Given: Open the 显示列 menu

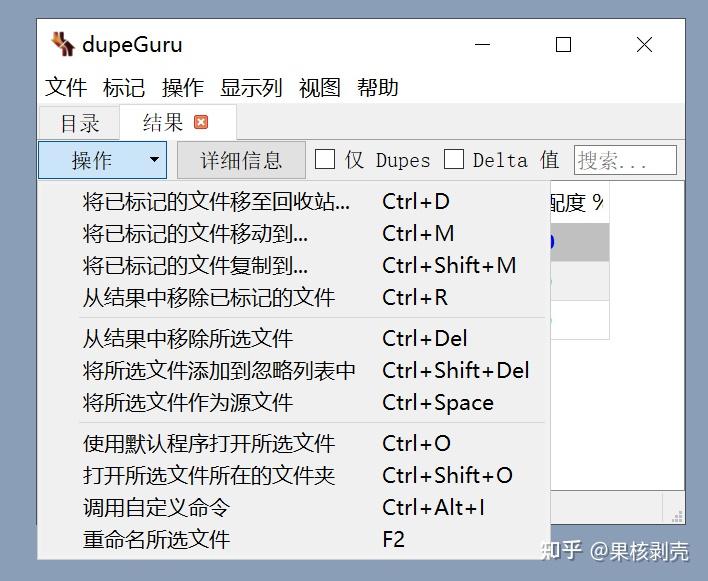Looking at the screenshot, I should (251, 87).
